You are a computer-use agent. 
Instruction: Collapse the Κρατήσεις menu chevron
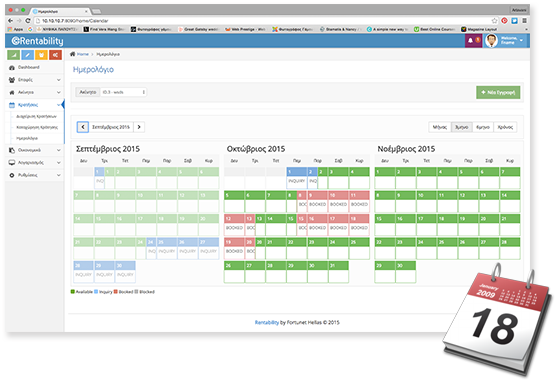click(x=58, y=105)
